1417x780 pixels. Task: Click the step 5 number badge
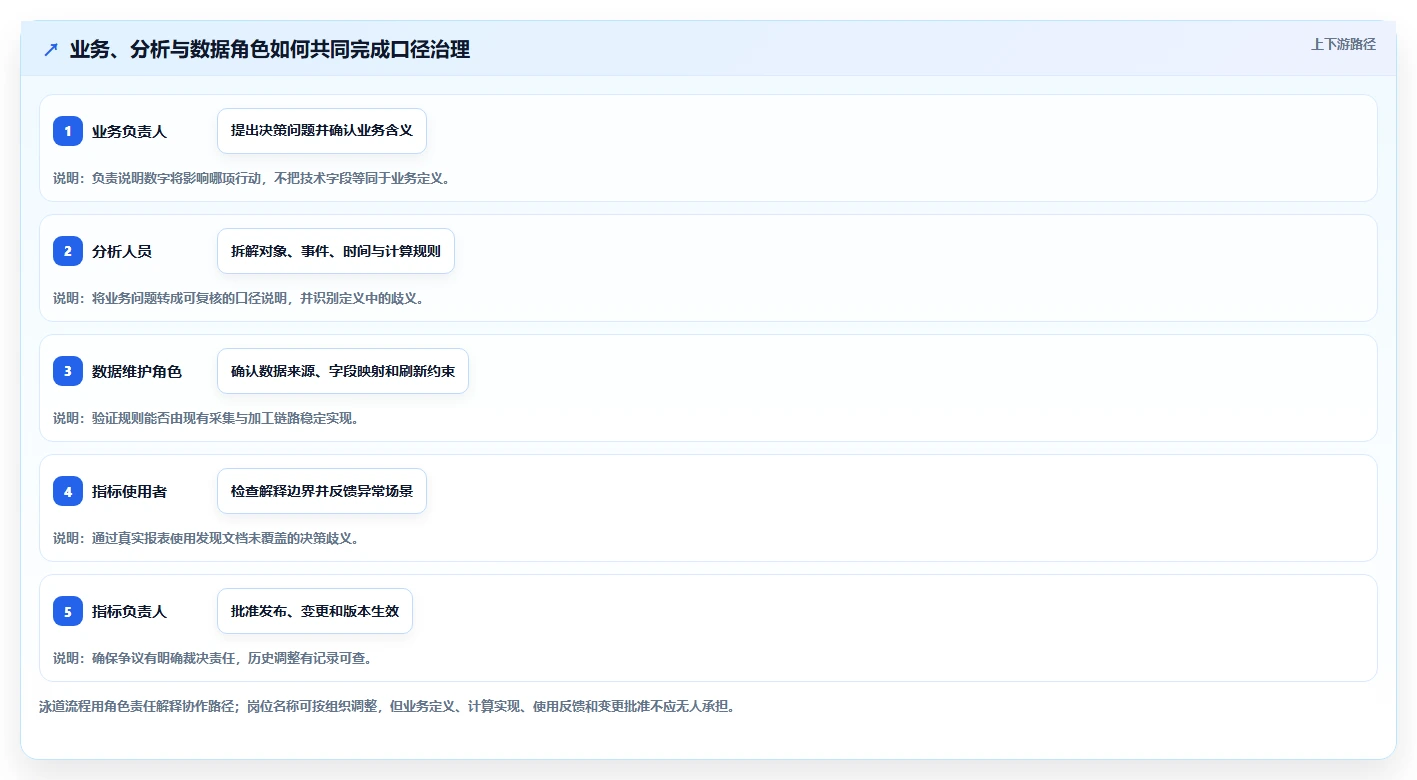coord(68,611)
